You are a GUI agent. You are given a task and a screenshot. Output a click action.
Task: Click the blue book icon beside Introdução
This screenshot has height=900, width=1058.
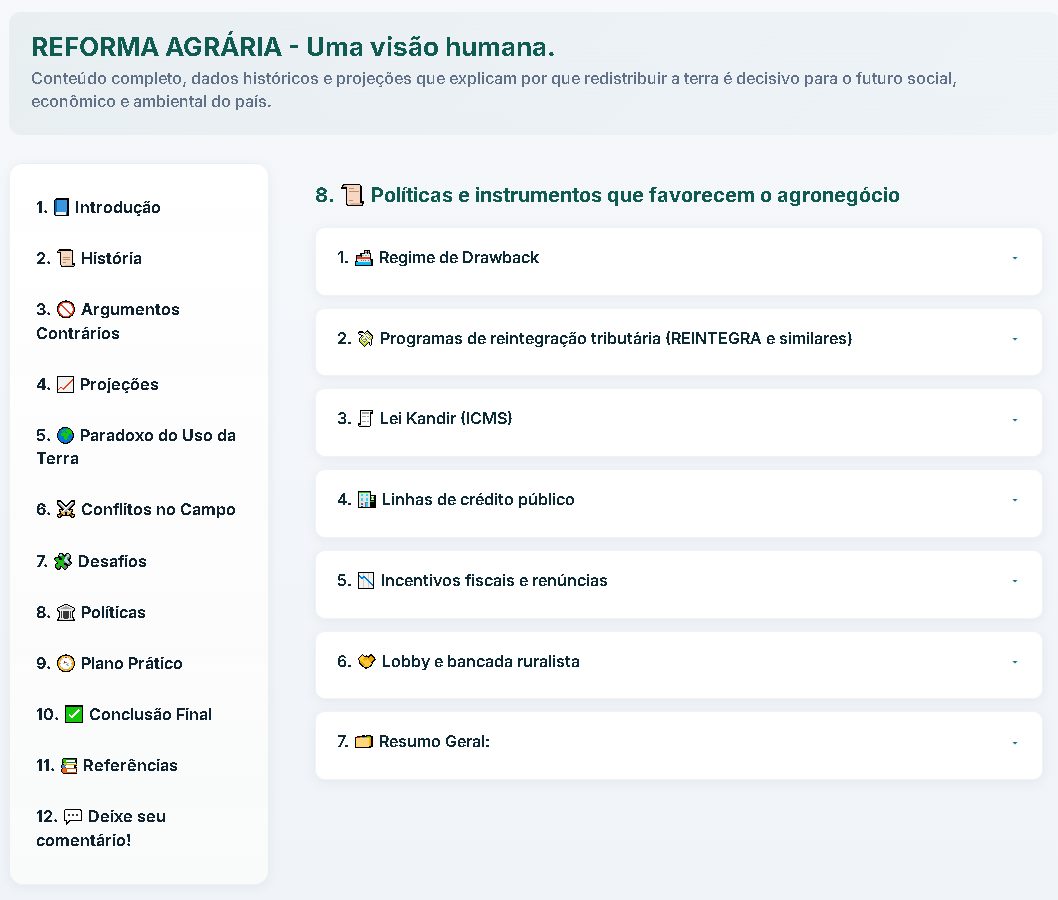[x=61, y=207]
